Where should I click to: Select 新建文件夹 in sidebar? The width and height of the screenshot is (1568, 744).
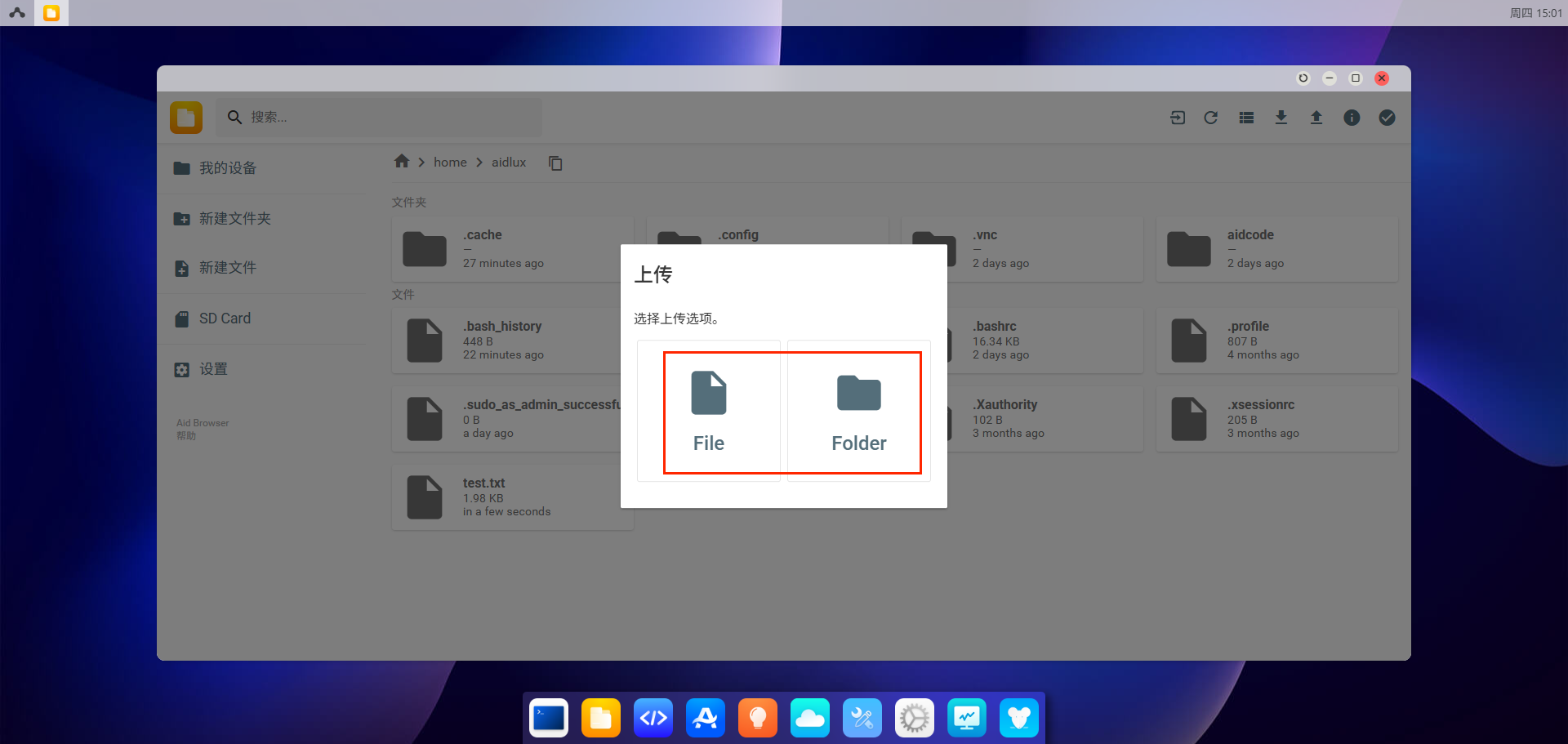234,219
